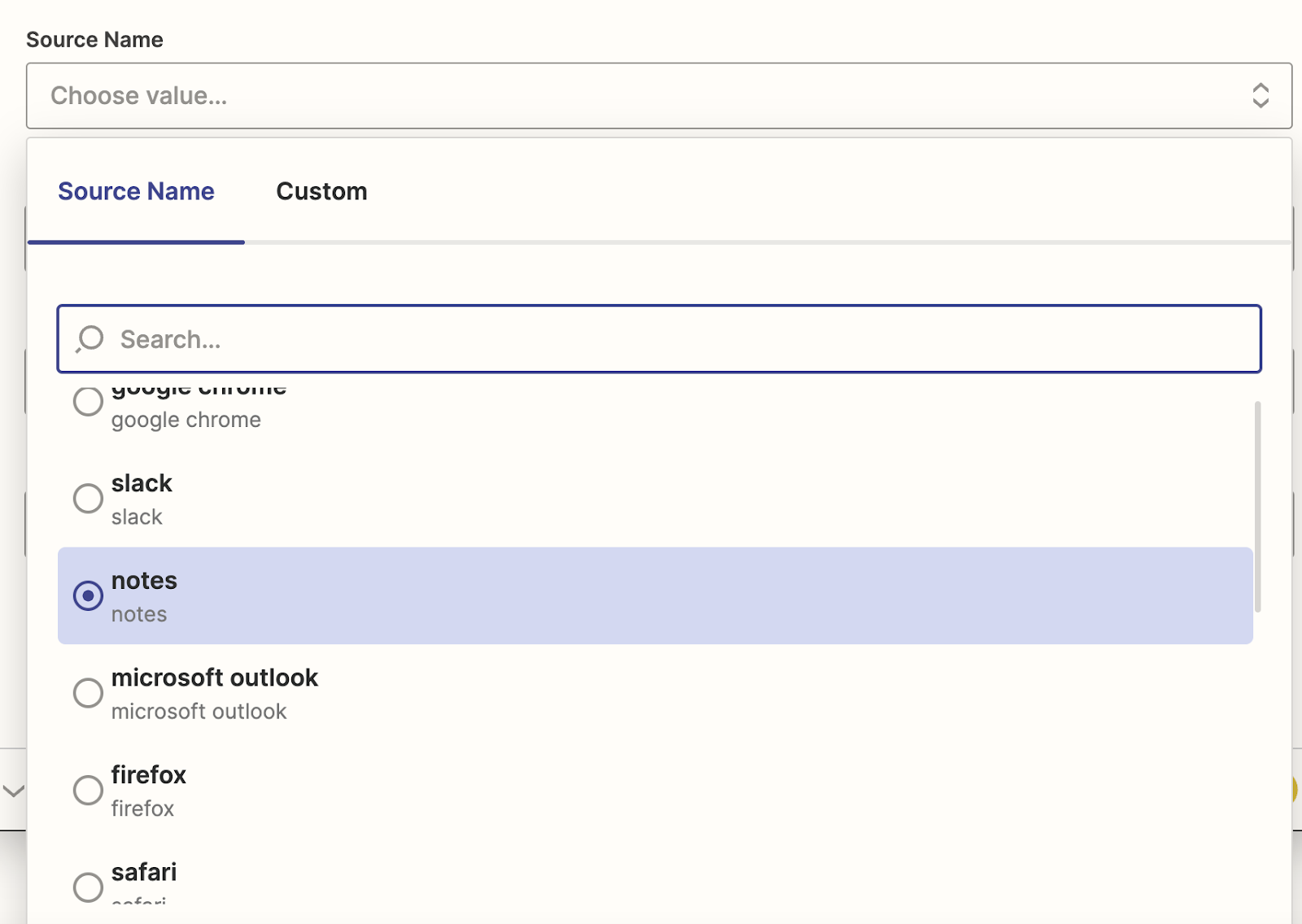Click the highlighted 'notes' option row title
Image resolution: width=1302 pixels, height=924 pixels.
(144, 581)
